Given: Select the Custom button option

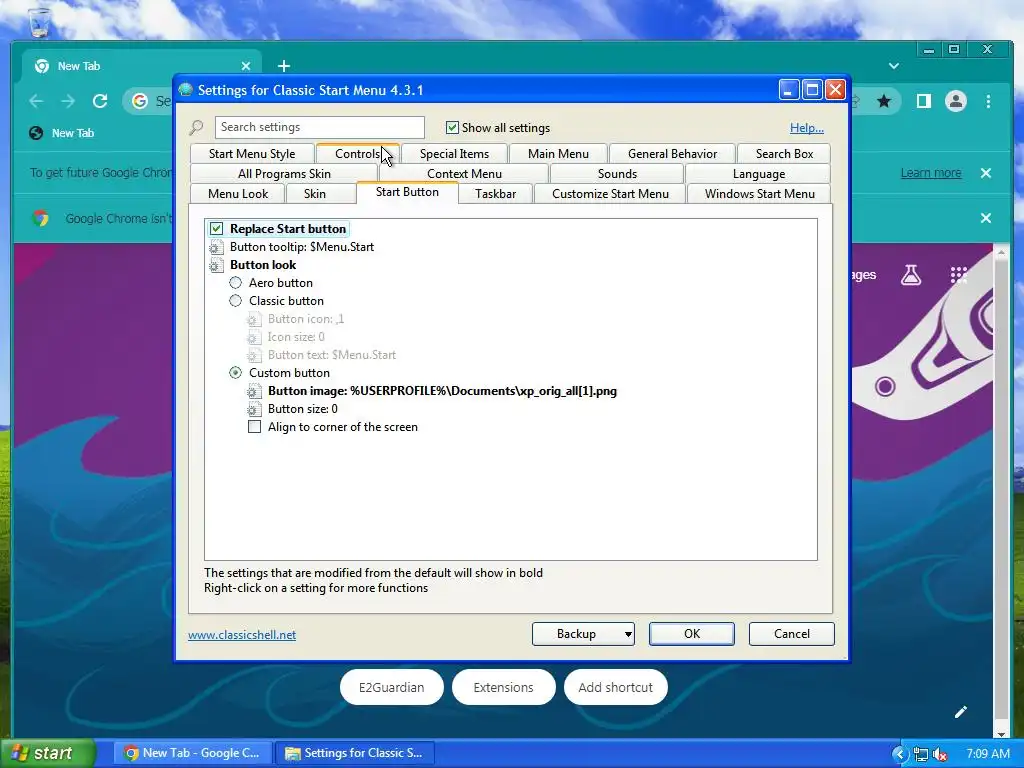Looking at the screenshot, I should click(x=235, y=373).
